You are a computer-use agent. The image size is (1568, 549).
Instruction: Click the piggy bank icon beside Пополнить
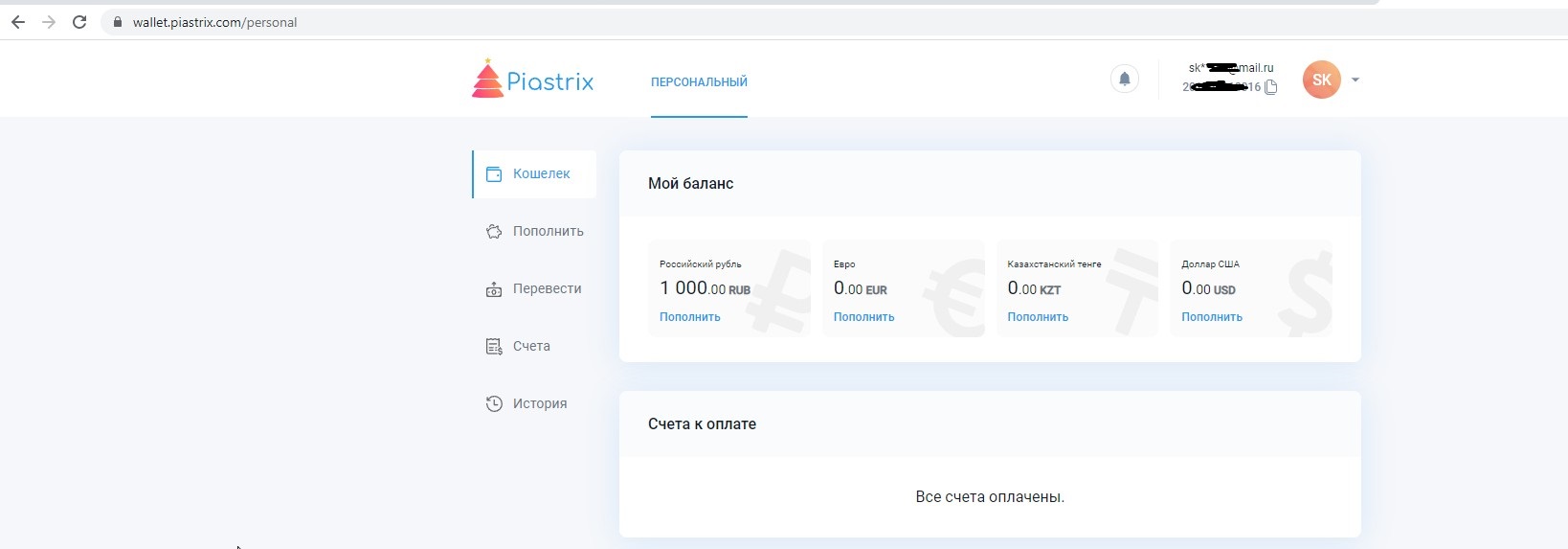click(x=494, y=232)
